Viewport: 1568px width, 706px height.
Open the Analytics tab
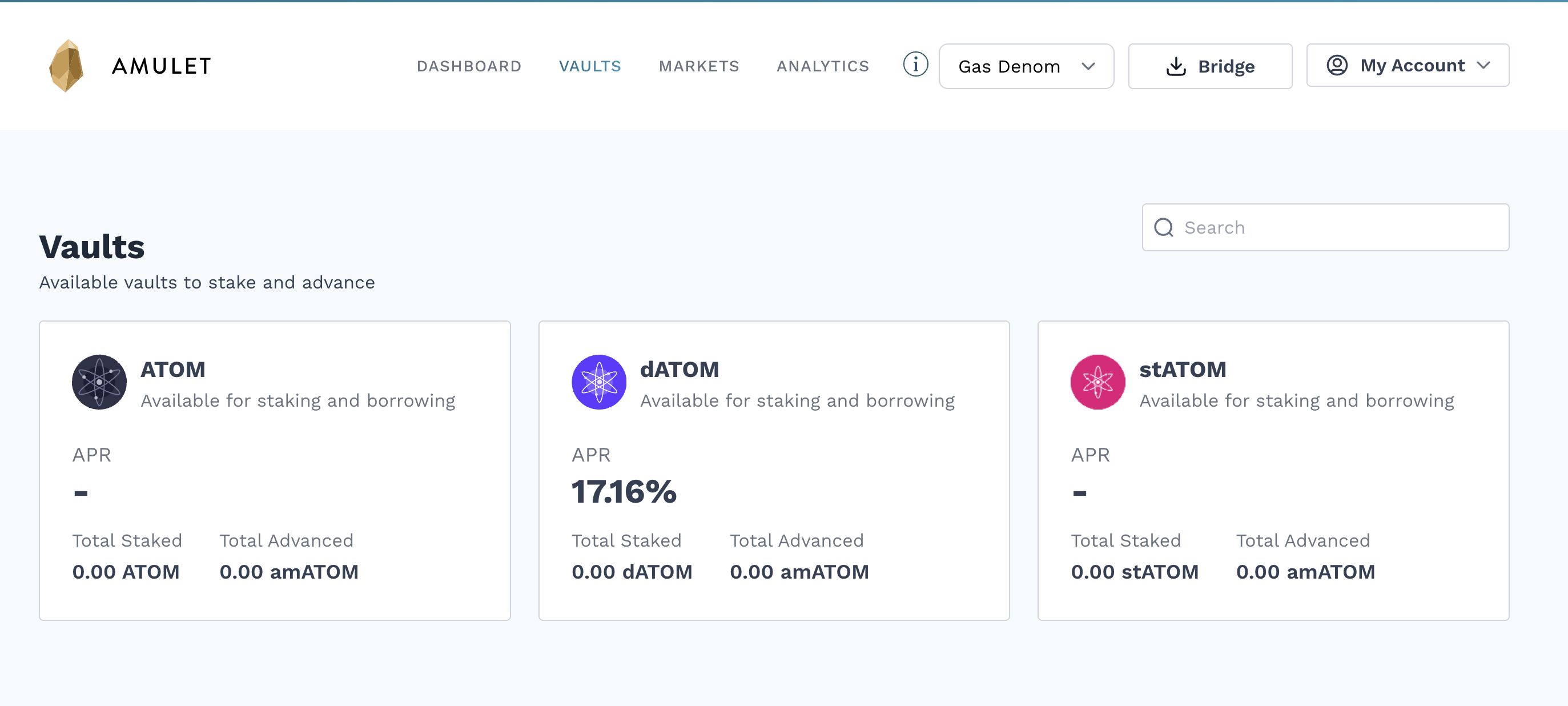coord(822,66)
